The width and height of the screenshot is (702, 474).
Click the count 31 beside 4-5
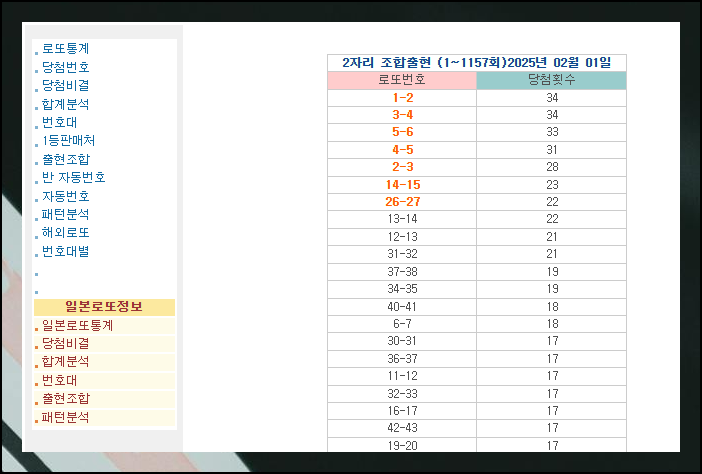click(552, 150)
